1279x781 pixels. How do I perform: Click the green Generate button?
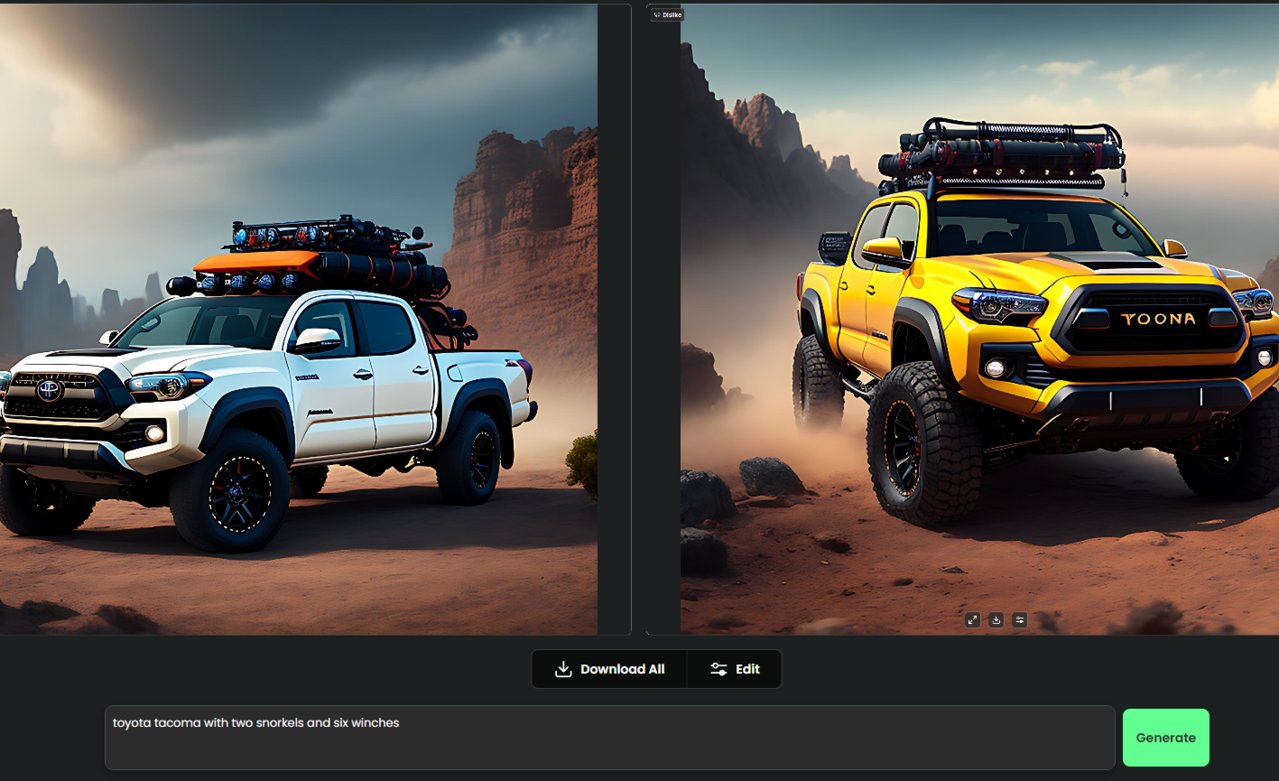(x=1165, y=738)
